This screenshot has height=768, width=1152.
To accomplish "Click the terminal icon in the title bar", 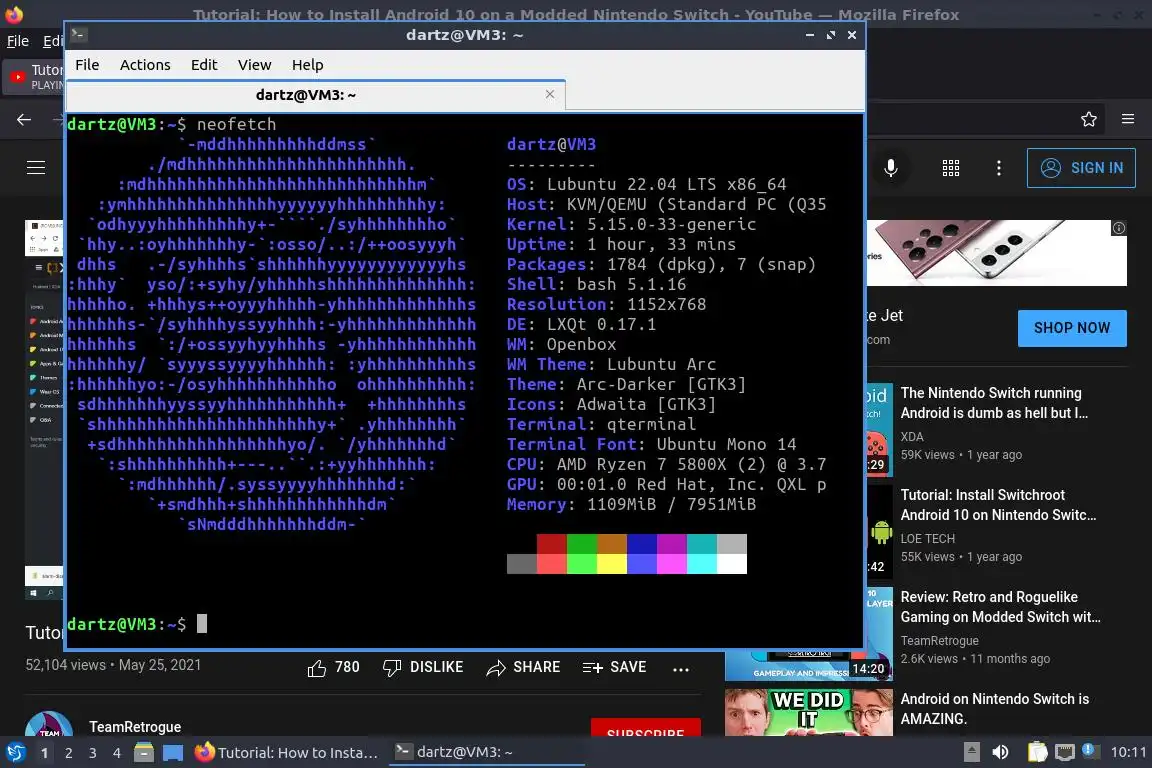I will coord(79,35).
